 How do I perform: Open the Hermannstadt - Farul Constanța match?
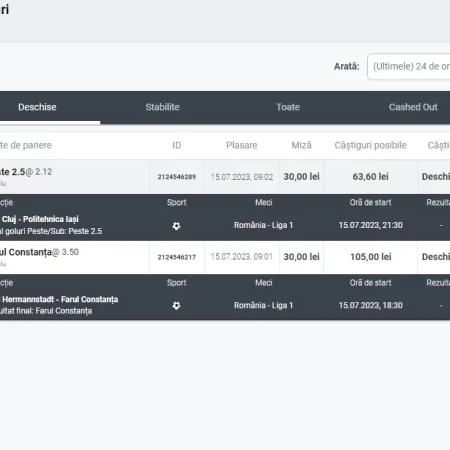59,299
